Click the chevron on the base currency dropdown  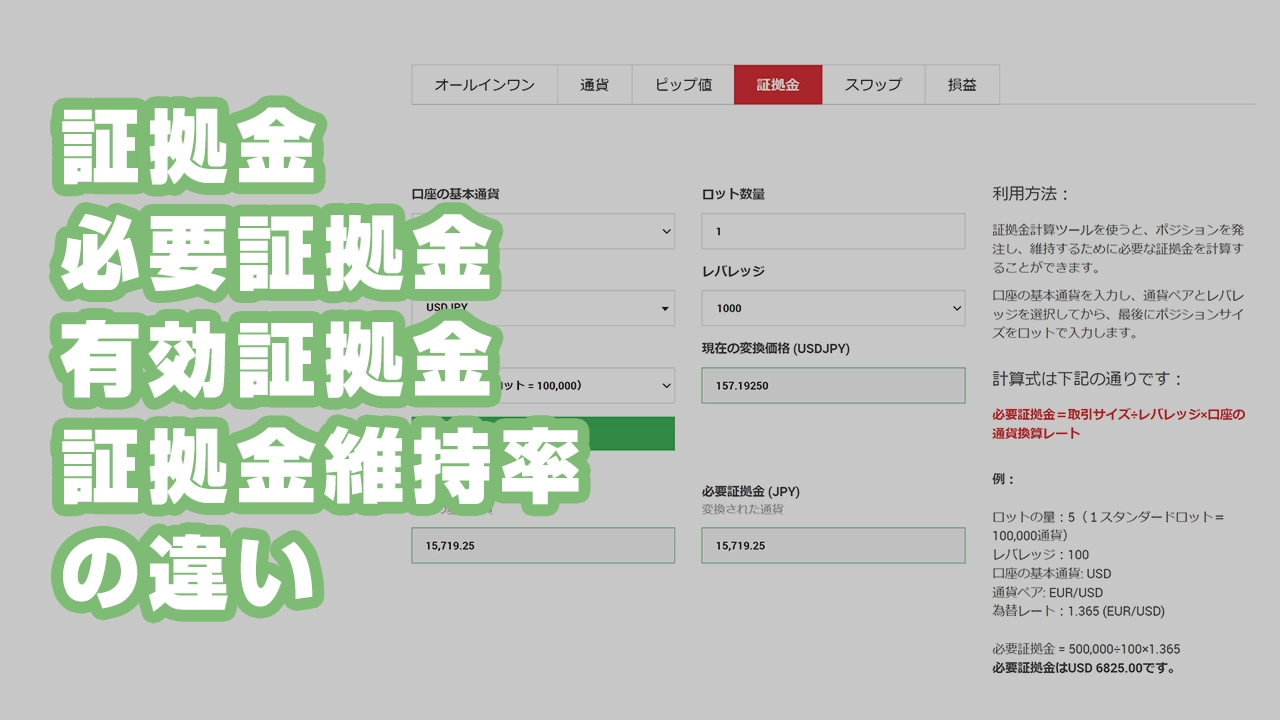point(665,231)
